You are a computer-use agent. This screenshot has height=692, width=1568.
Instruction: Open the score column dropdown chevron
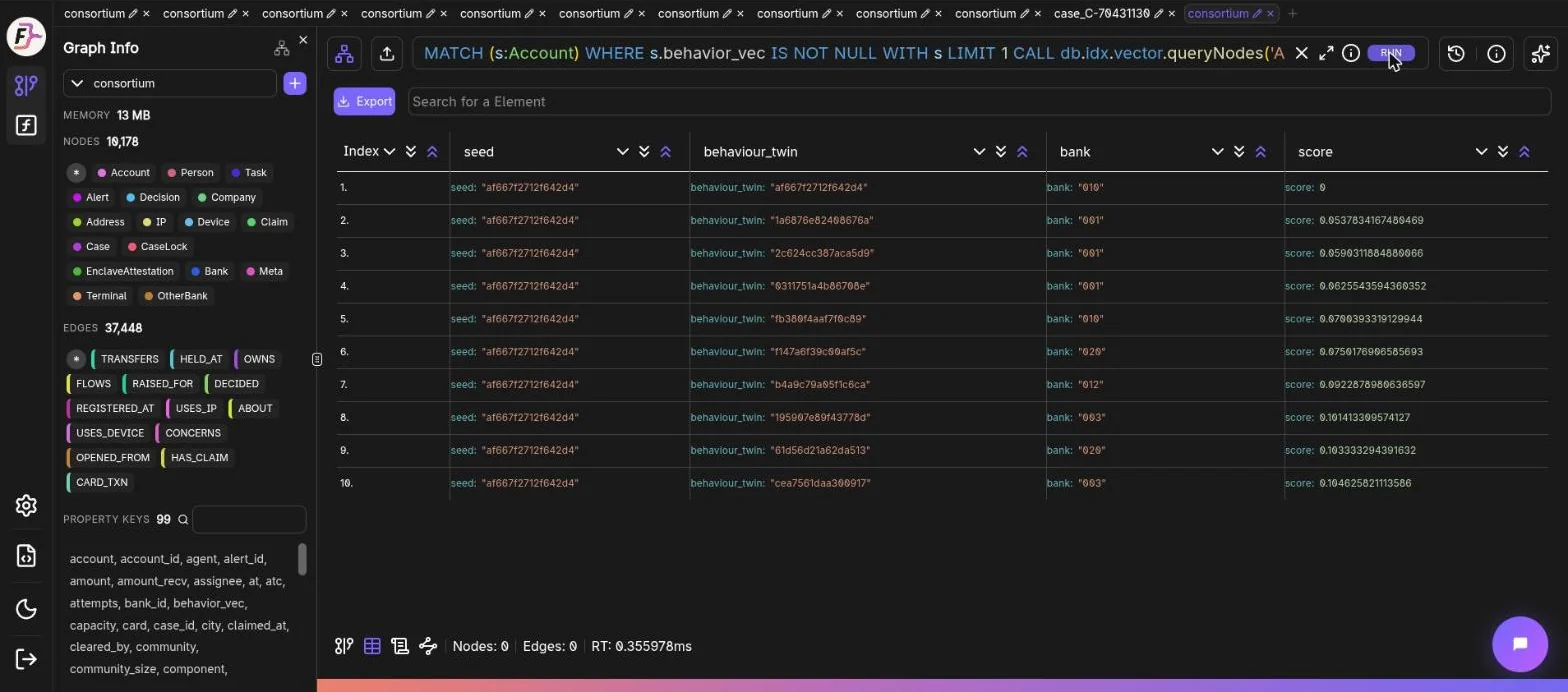point(1481,152)
